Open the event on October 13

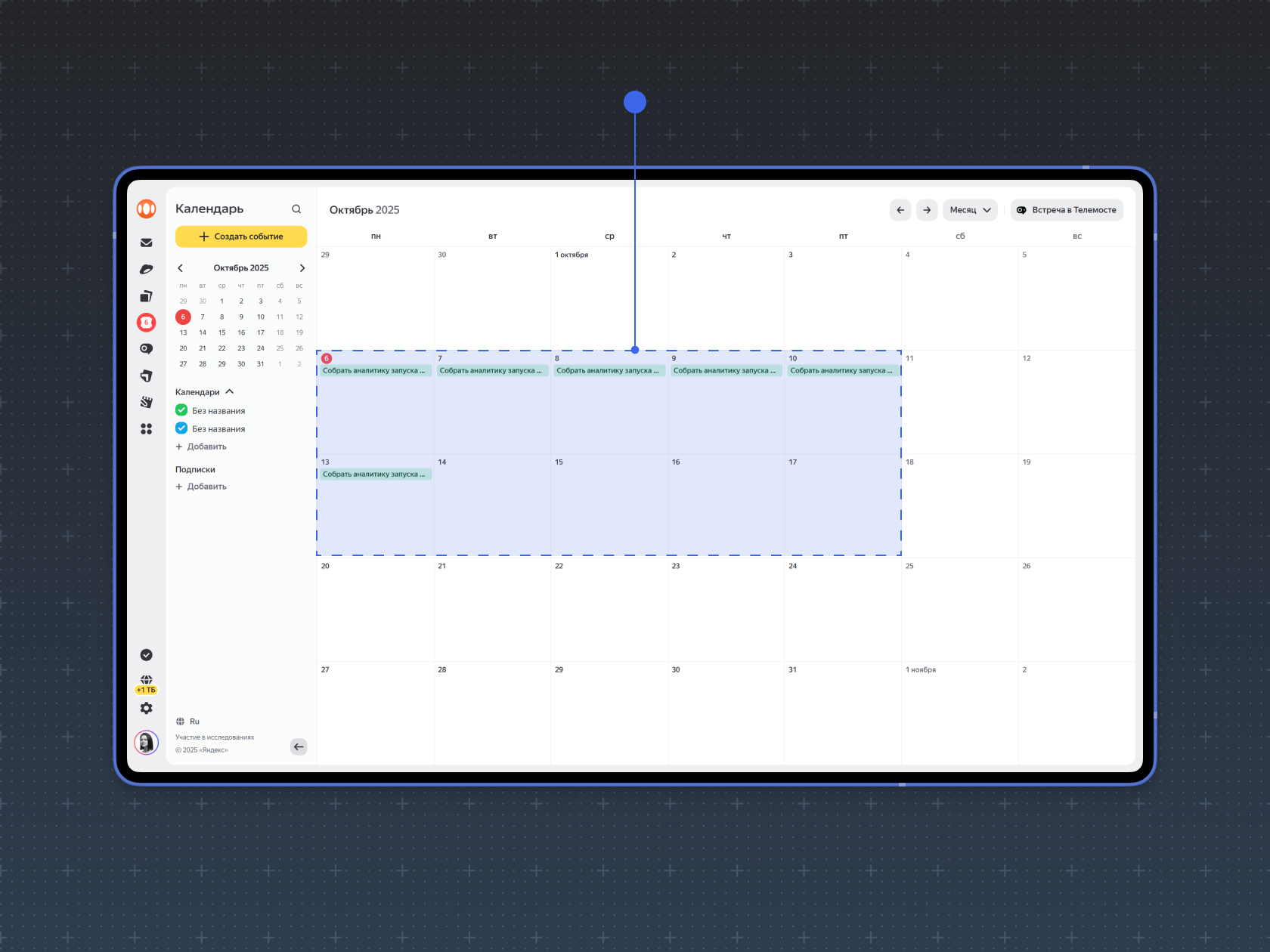[x=374, y=474]
